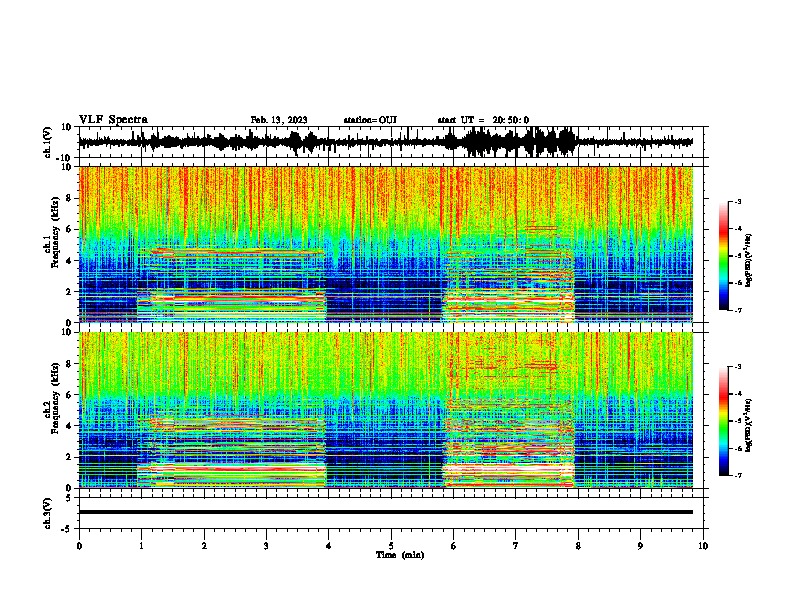Click the "-5" tick on ch.2 colorbar

point(737,421)
